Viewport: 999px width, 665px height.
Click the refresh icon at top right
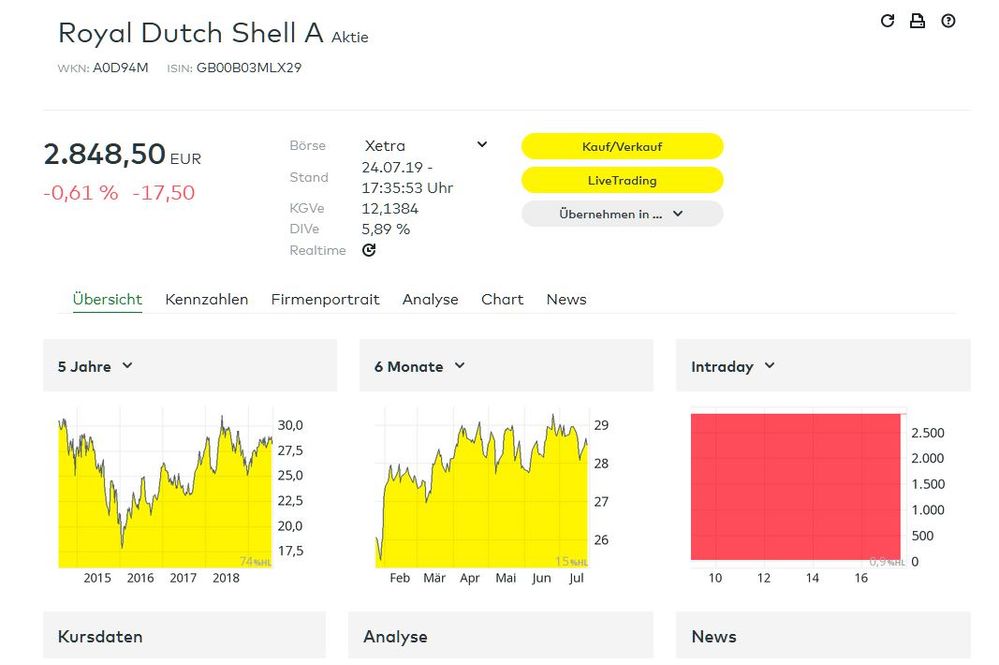pos(887,21)
